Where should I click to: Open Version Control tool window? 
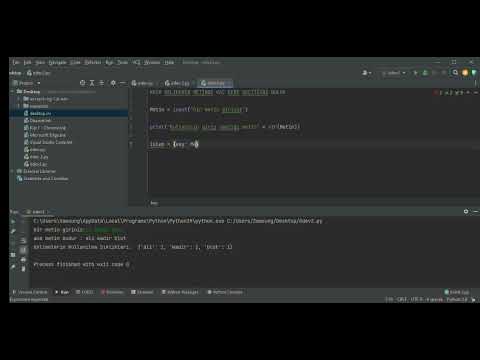pyautogui.click(x=30, y=292)
